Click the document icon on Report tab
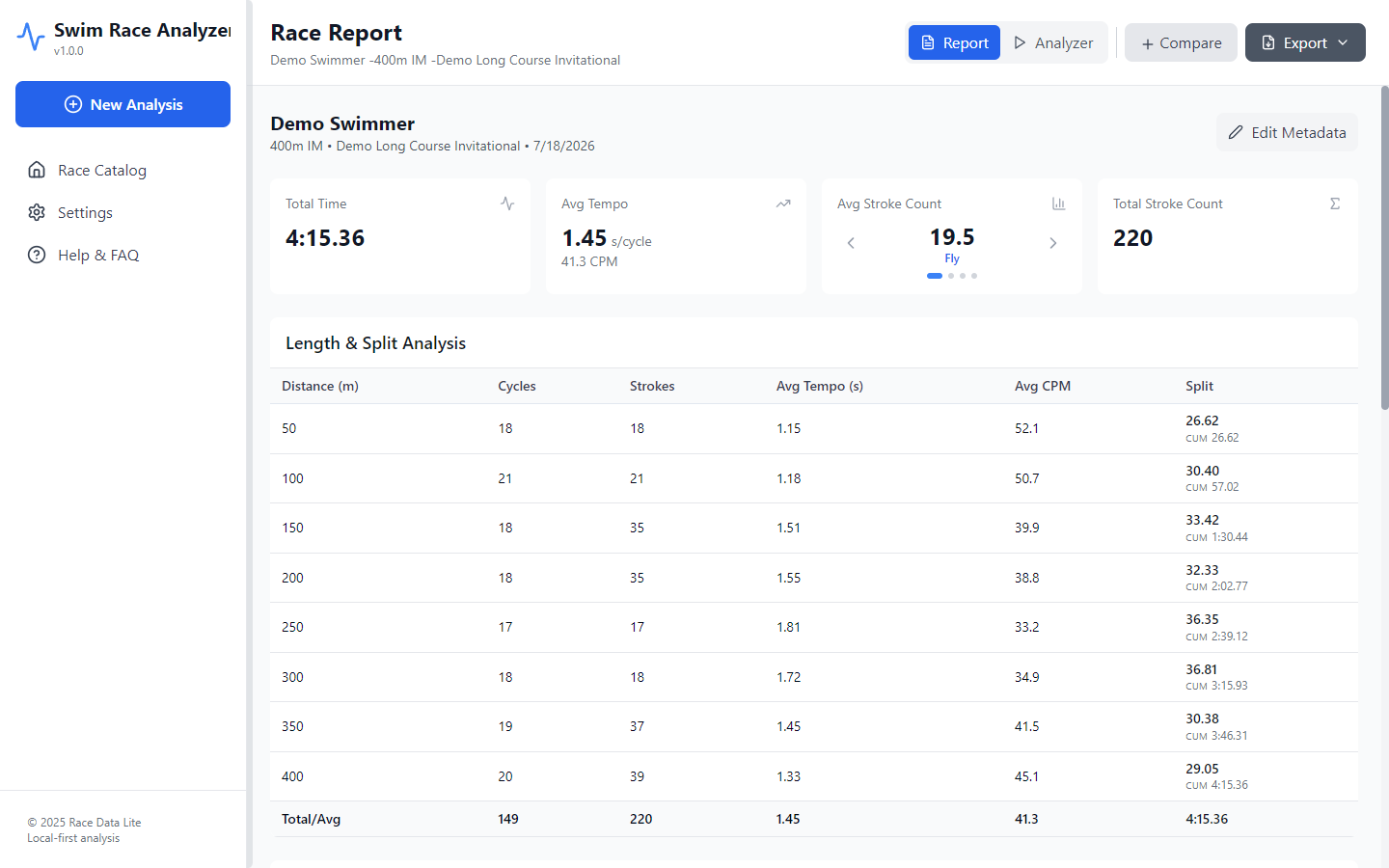This screenshot has width=1389, height=868. [928, 42]
